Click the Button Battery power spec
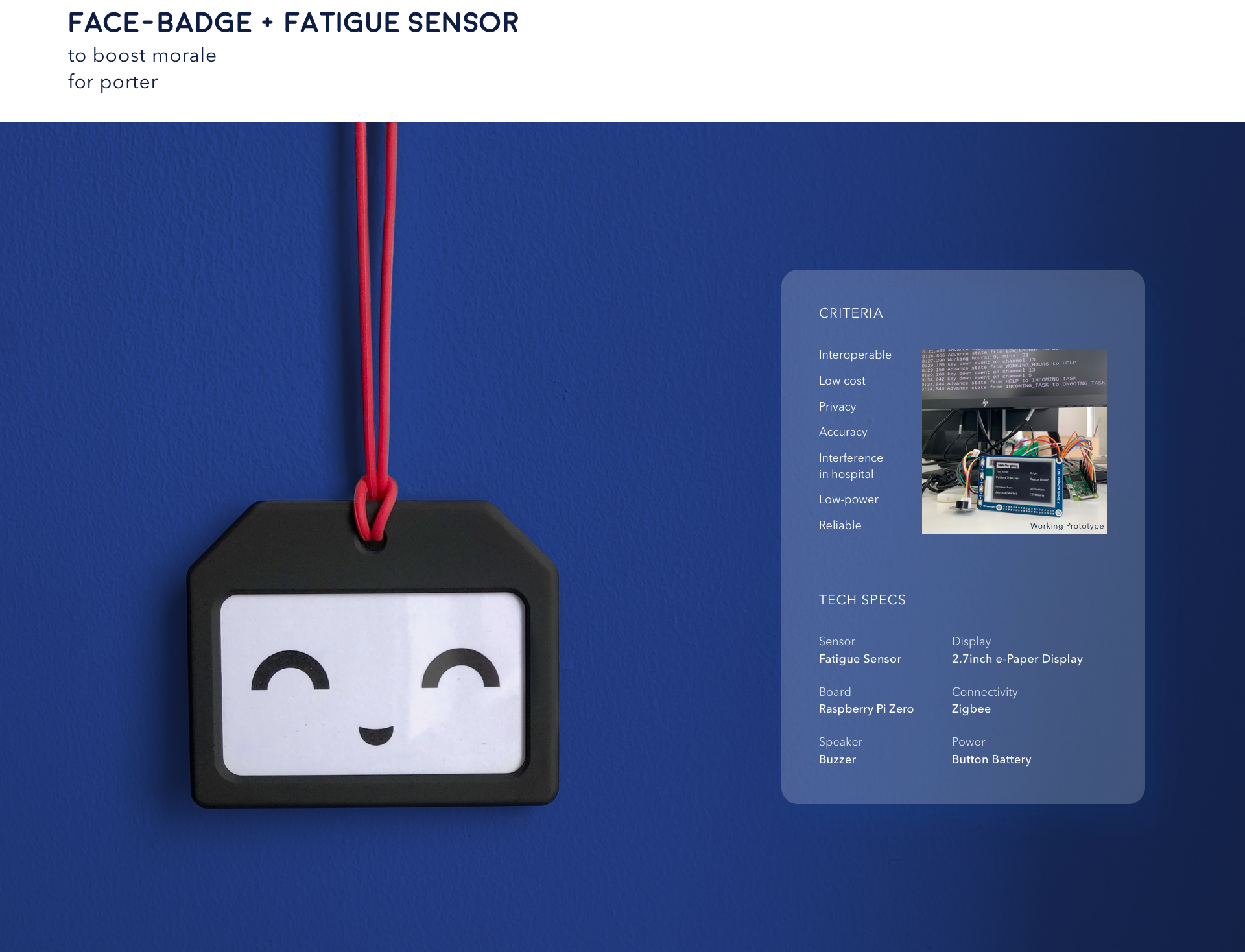The height and width of the screenshot is (952, 1245). pyautogui.click(x=991, y=759)
